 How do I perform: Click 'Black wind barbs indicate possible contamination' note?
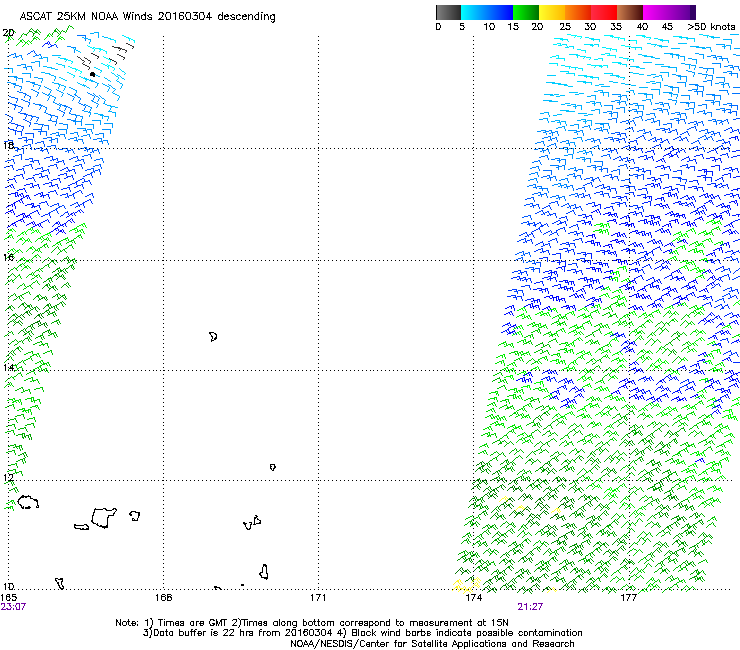point(467,633)
